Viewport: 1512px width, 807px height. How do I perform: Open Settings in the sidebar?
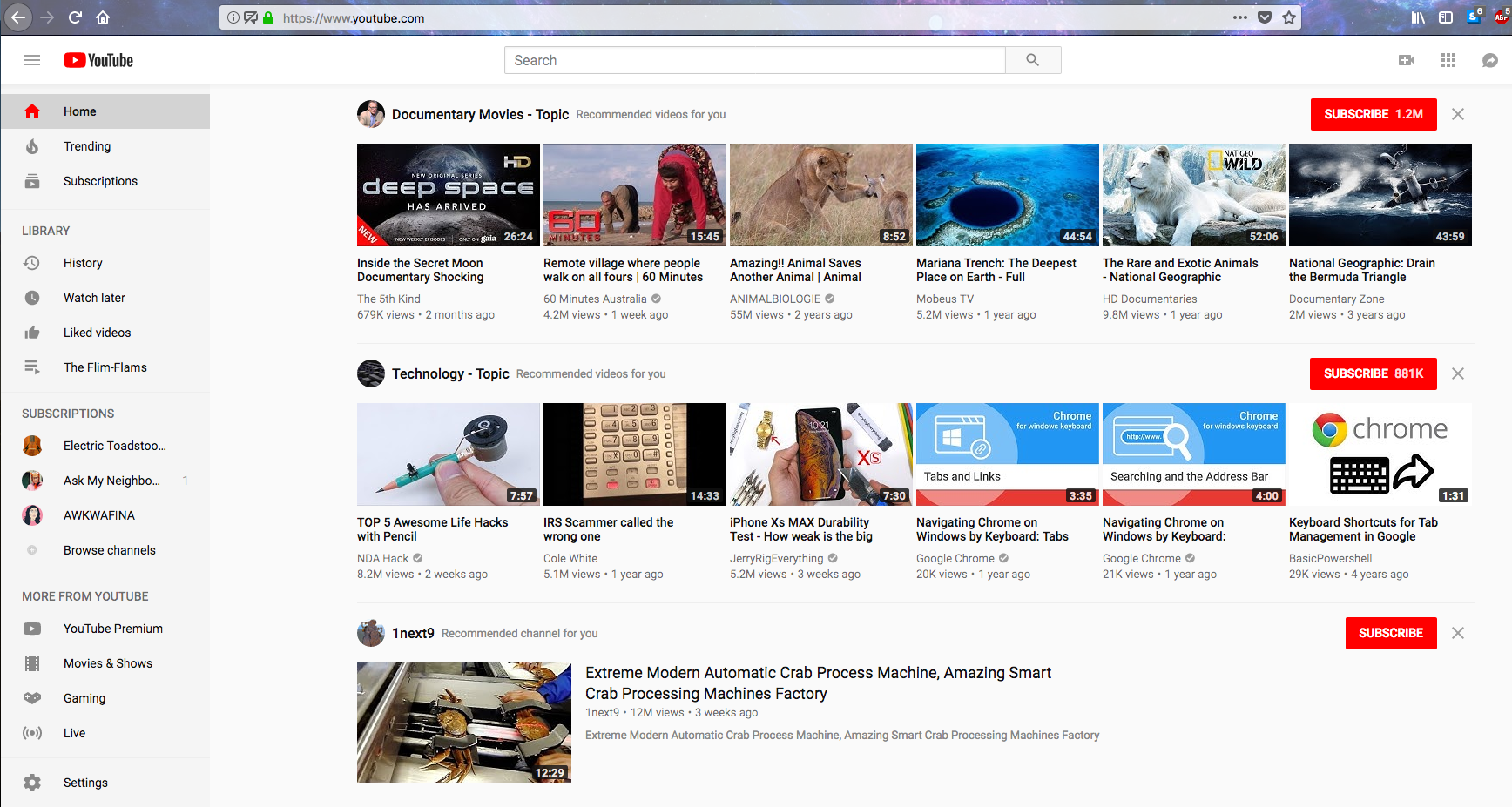[x=105, y=783]
